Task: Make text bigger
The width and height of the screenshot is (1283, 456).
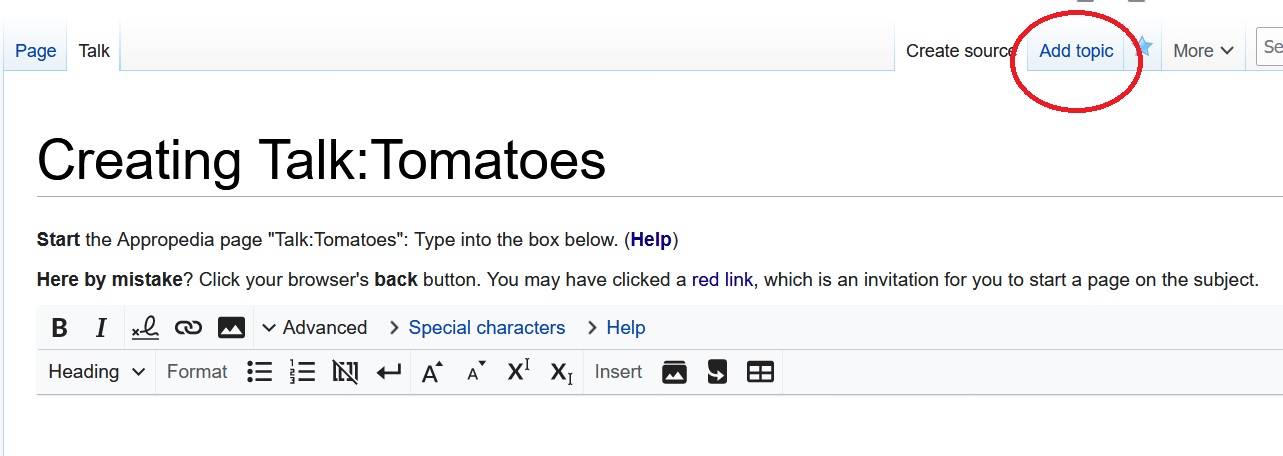Action: (432, 372)
